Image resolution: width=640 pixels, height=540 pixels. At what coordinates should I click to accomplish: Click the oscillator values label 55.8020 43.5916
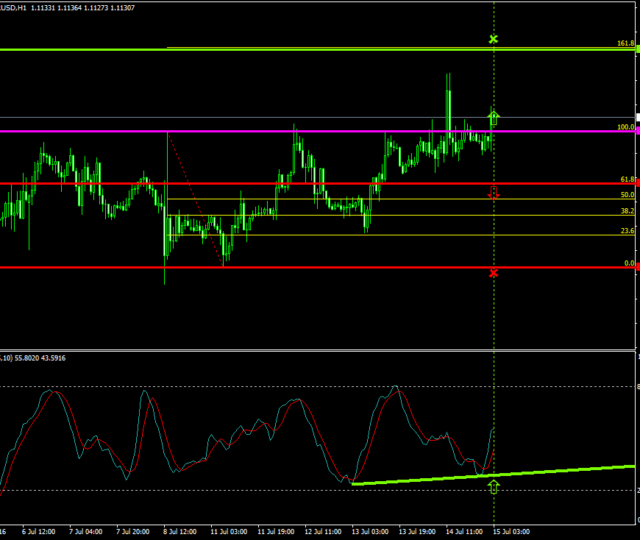point(40,358)
